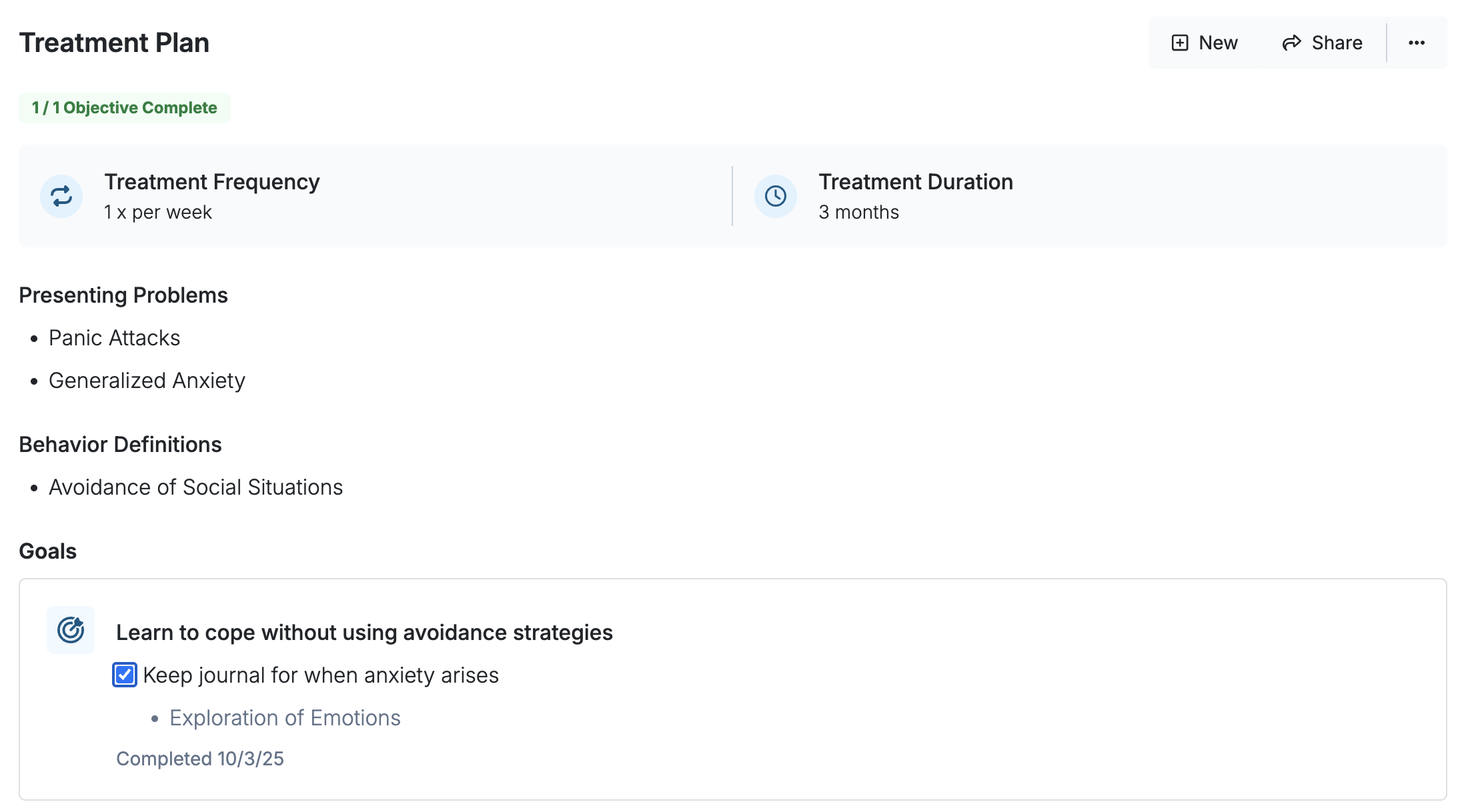Click the Treatment Frequency repeat icon
1462x812 pixels.
pyautogui.click(x=61, y=196)
